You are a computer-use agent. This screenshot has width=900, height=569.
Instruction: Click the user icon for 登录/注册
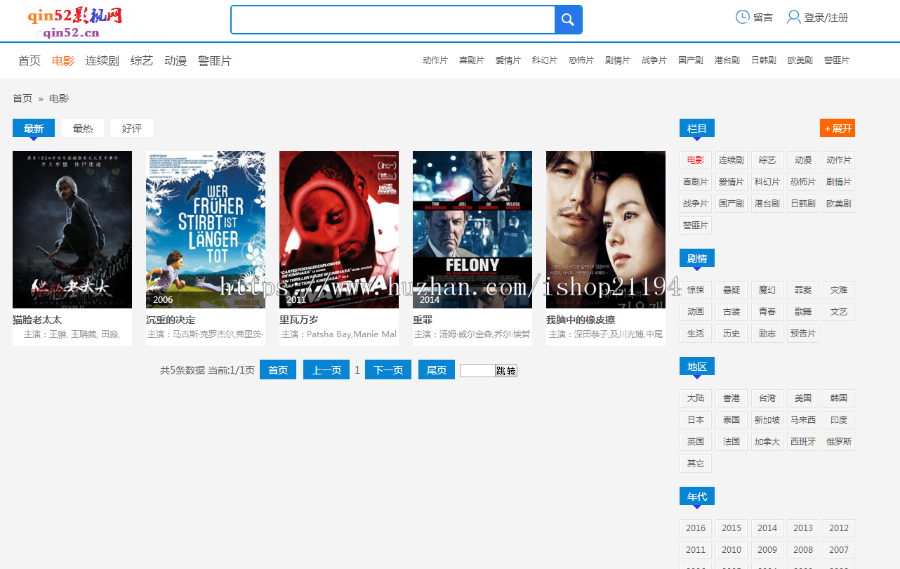[794, 17]
